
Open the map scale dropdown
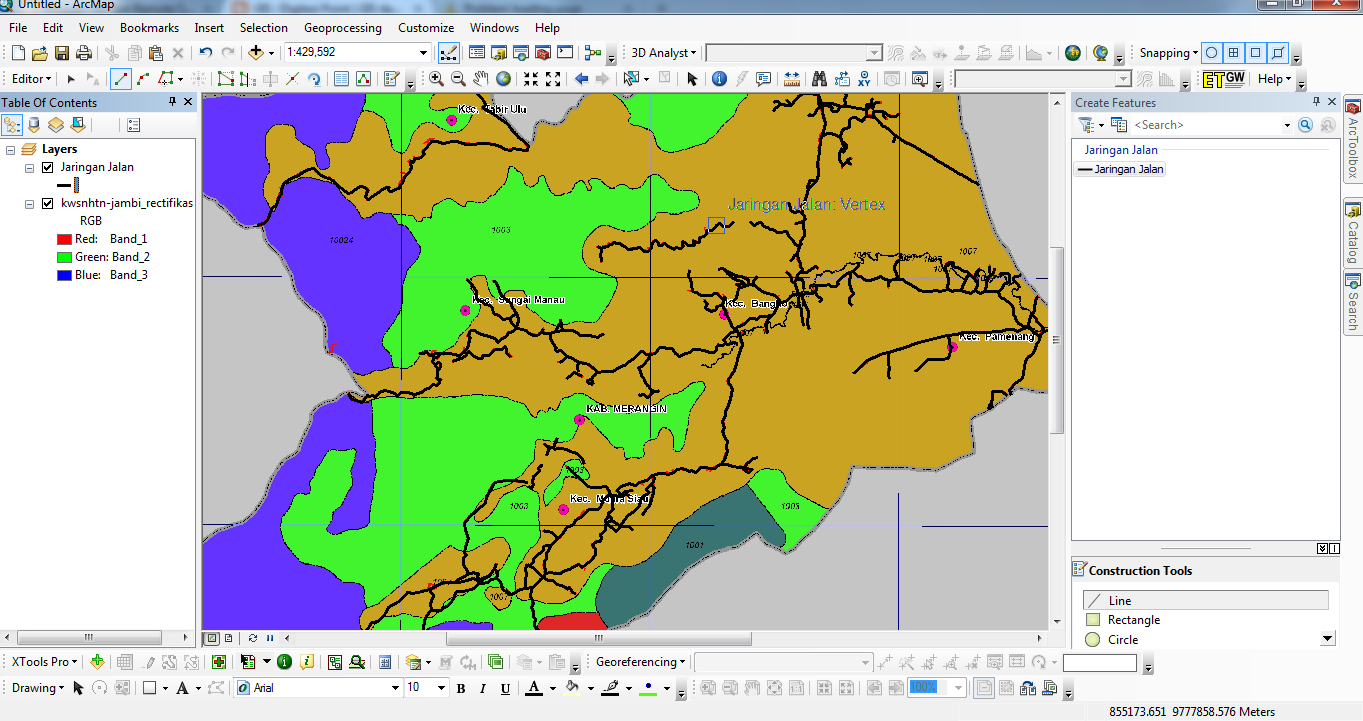point(422,53)
